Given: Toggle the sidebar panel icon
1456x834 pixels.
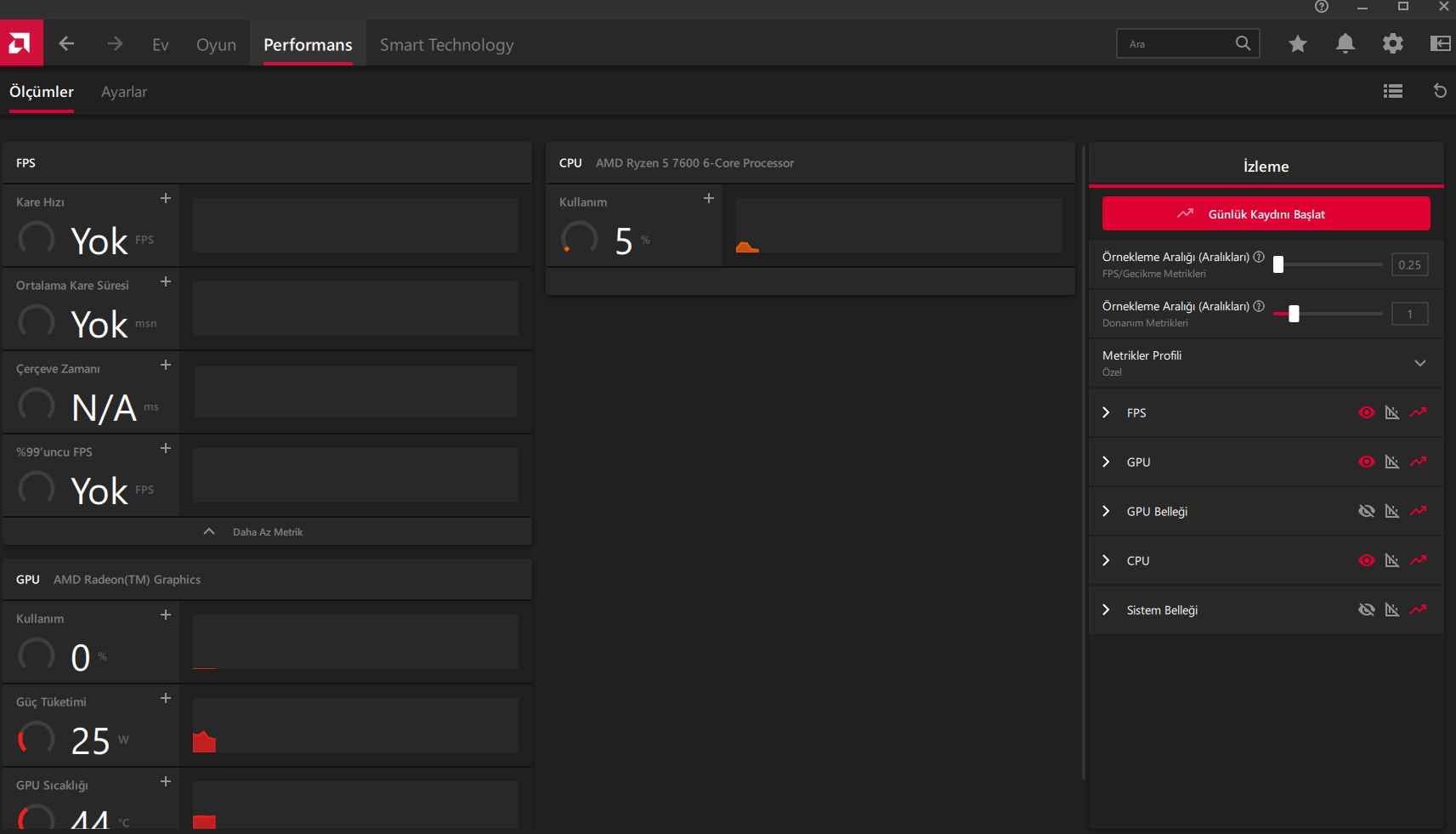Looking at the screenshot, I should (x=1440, y=43).
